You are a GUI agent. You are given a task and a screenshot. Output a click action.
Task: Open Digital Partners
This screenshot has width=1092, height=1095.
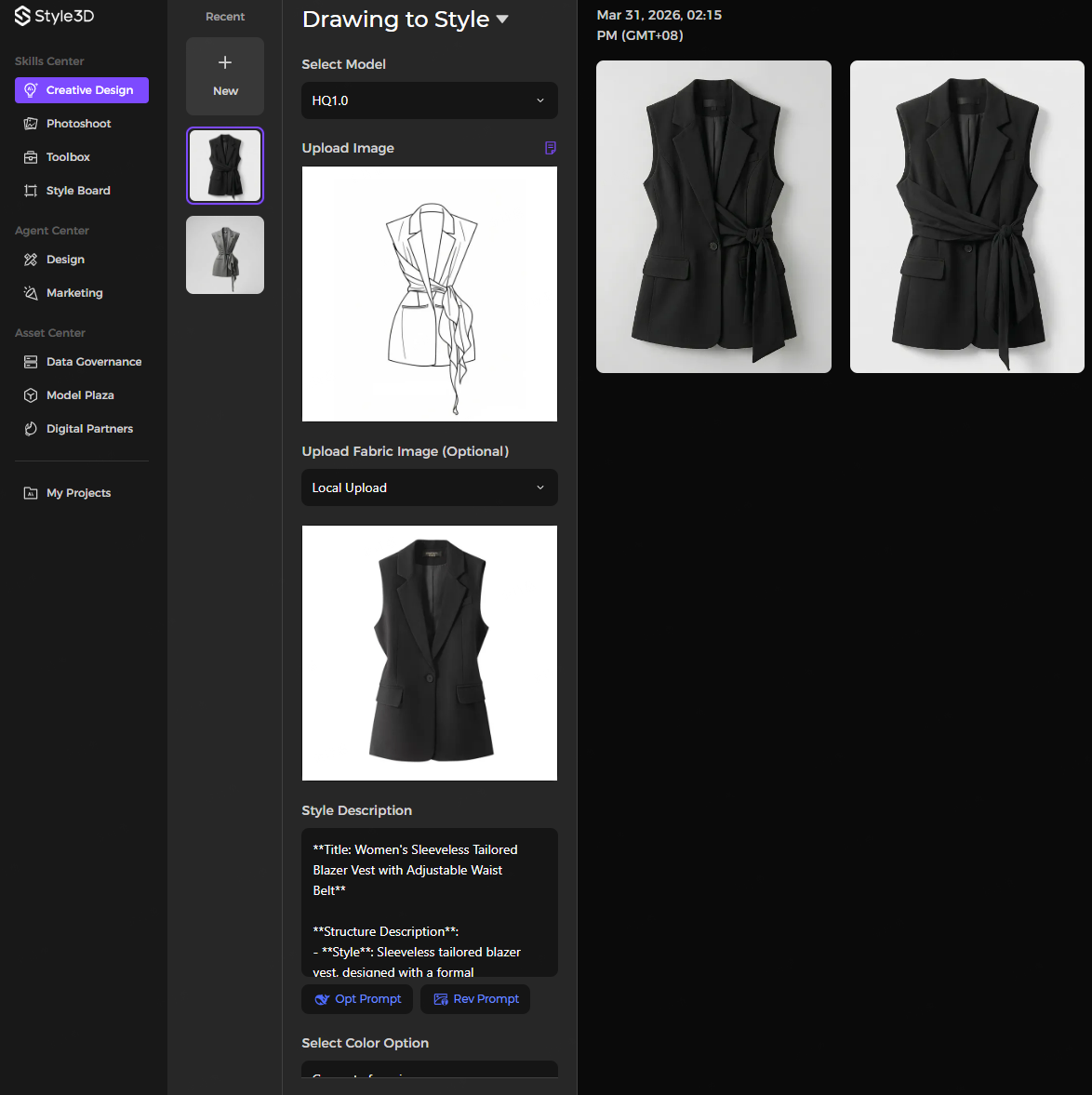pos(89,429)
